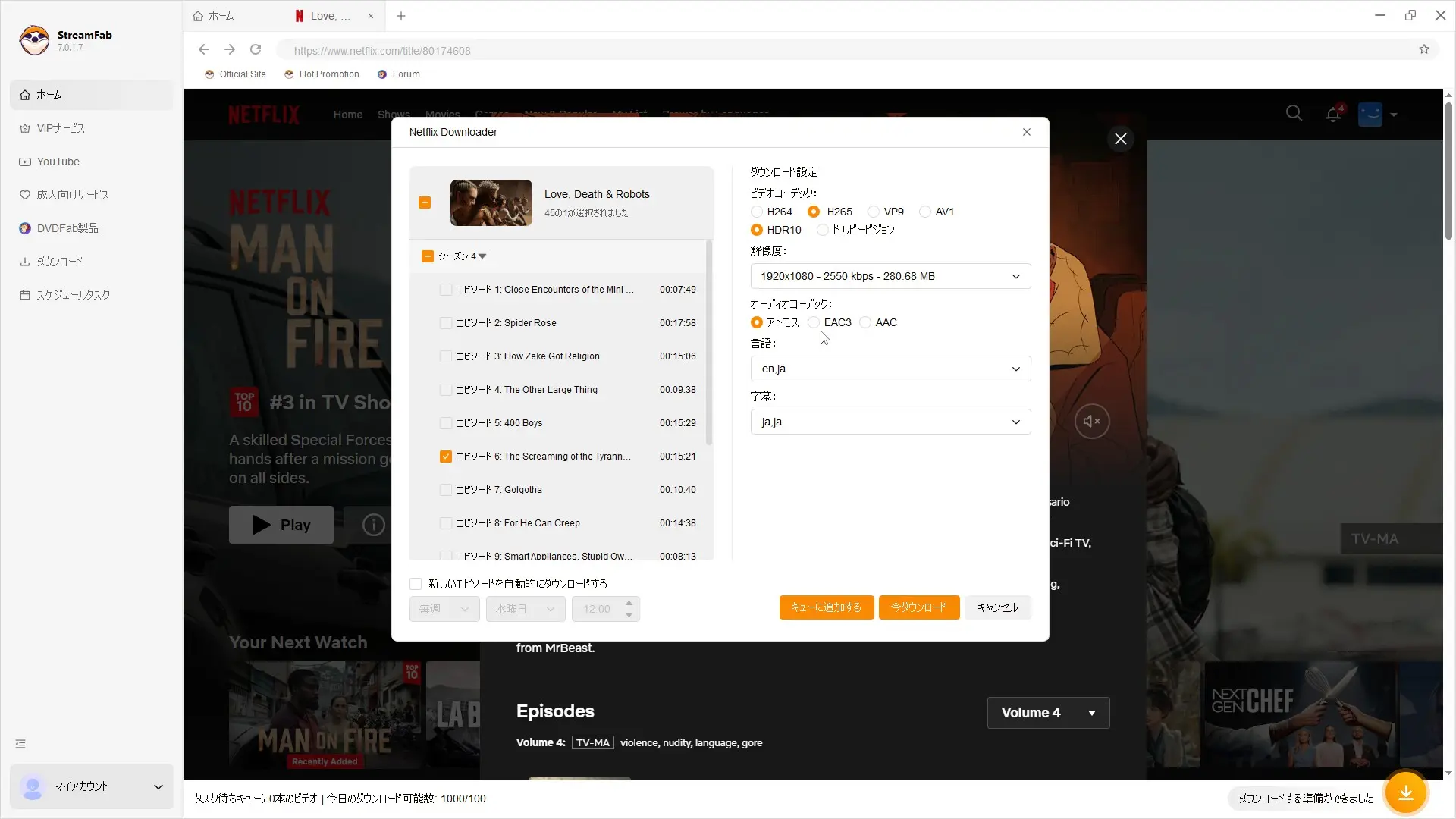Click the StreamFab sloth logo
This screenshot has height=819, width=1456.
(34, 40)
